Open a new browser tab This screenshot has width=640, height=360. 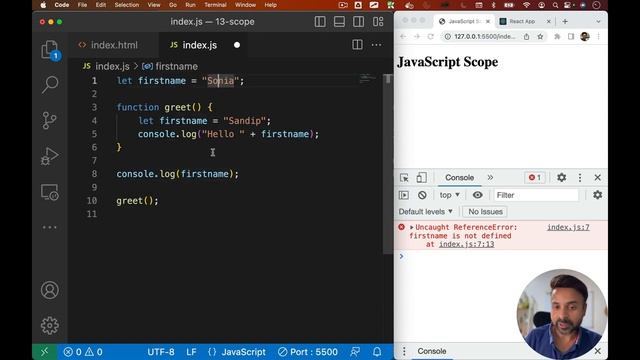click(565, 21)
